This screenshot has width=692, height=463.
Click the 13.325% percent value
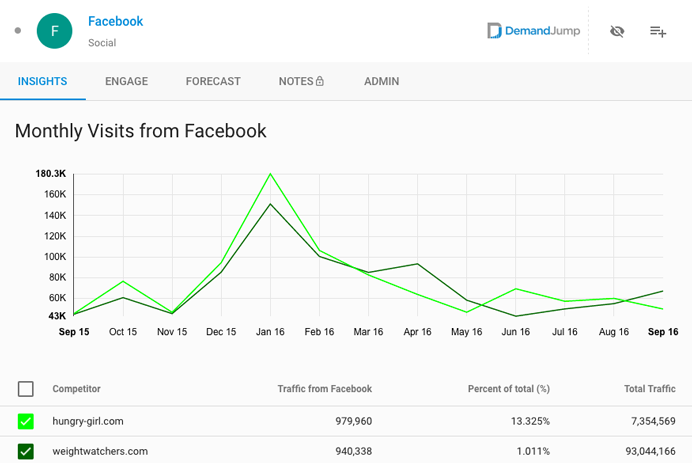pos(530,421)
